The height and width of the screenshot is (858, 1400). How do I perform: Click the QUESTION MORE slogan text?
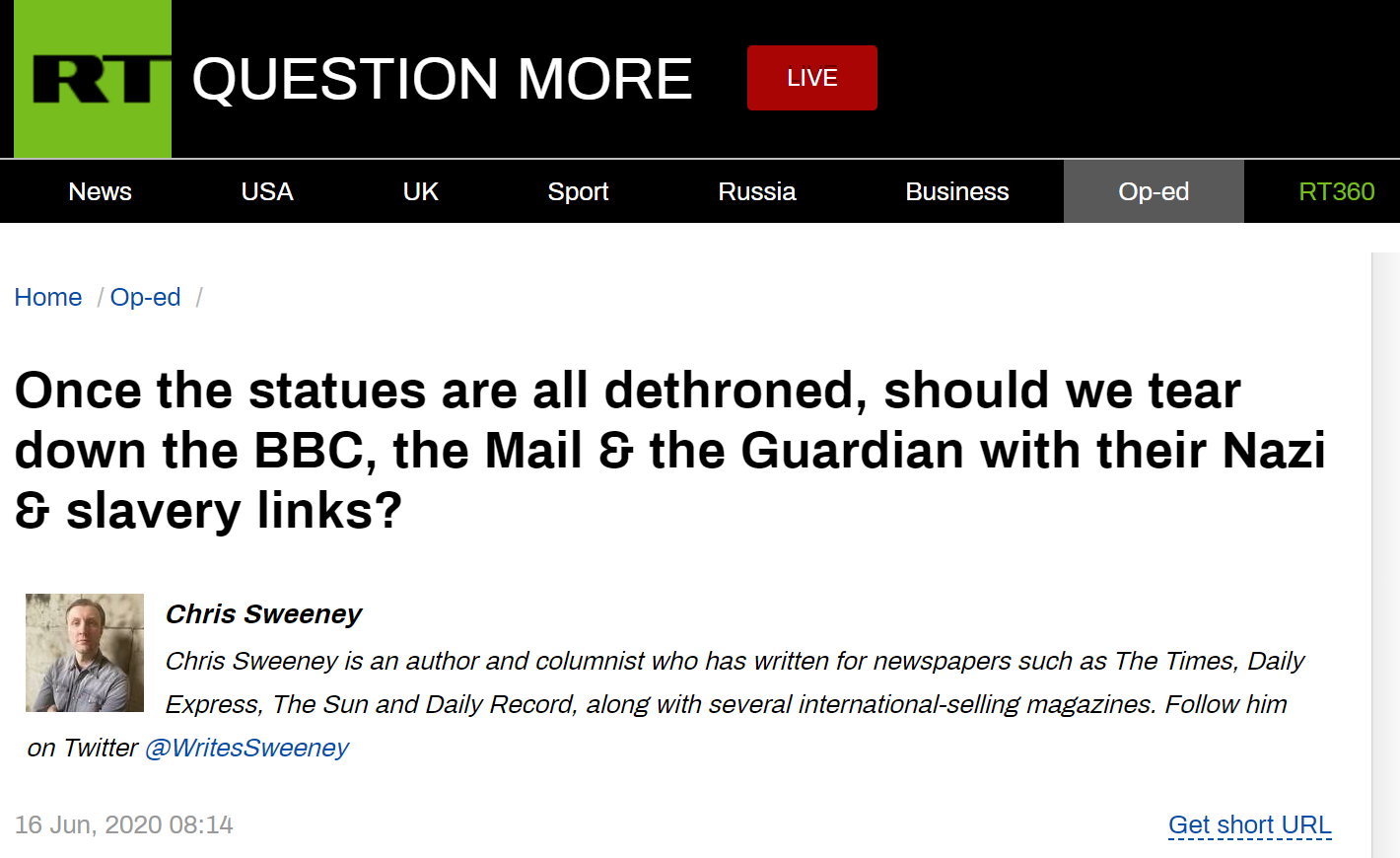442,79
